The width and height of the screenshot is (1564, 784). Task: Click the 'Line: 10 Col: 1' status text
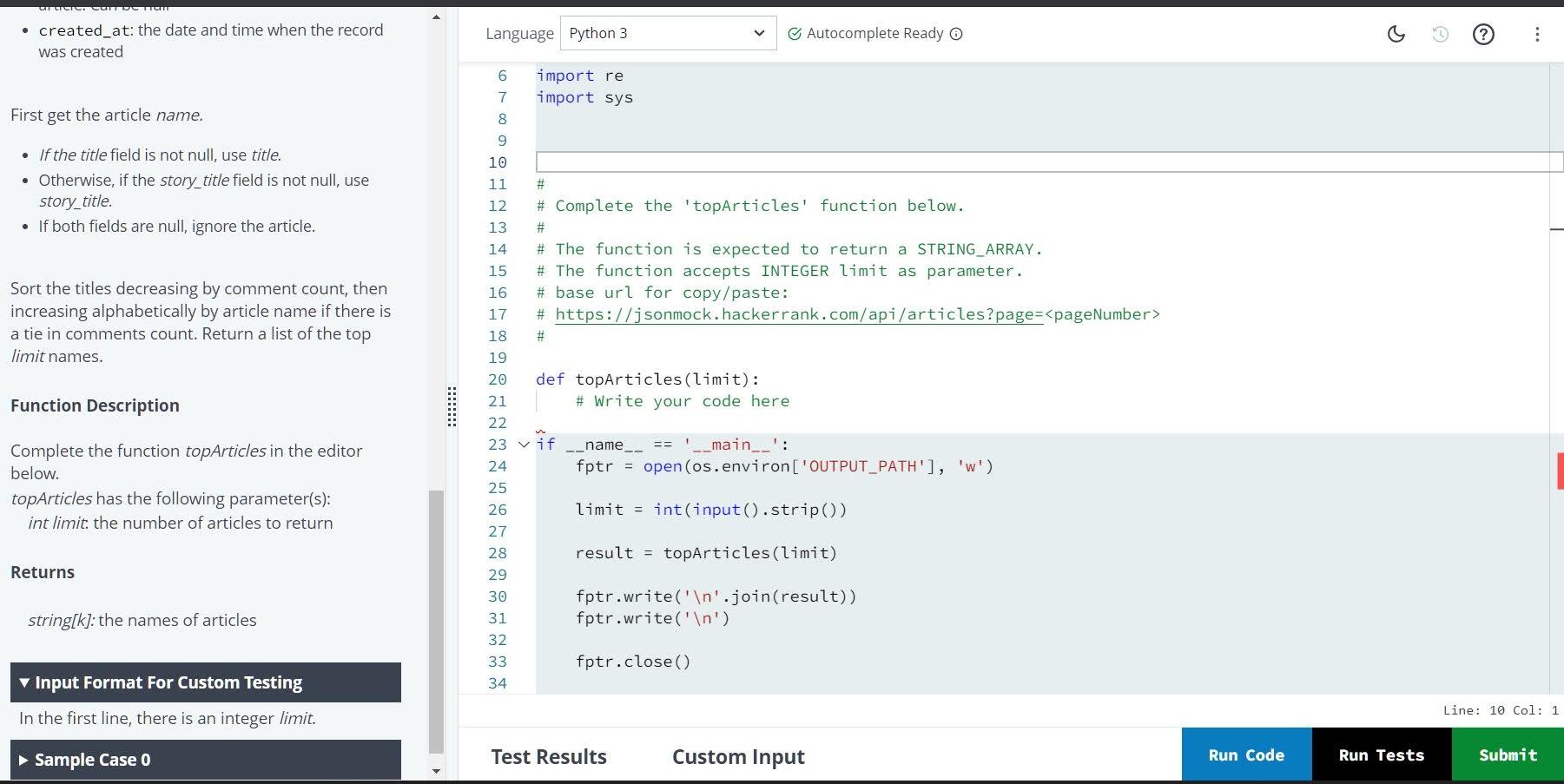click(x=1501, y=710)
